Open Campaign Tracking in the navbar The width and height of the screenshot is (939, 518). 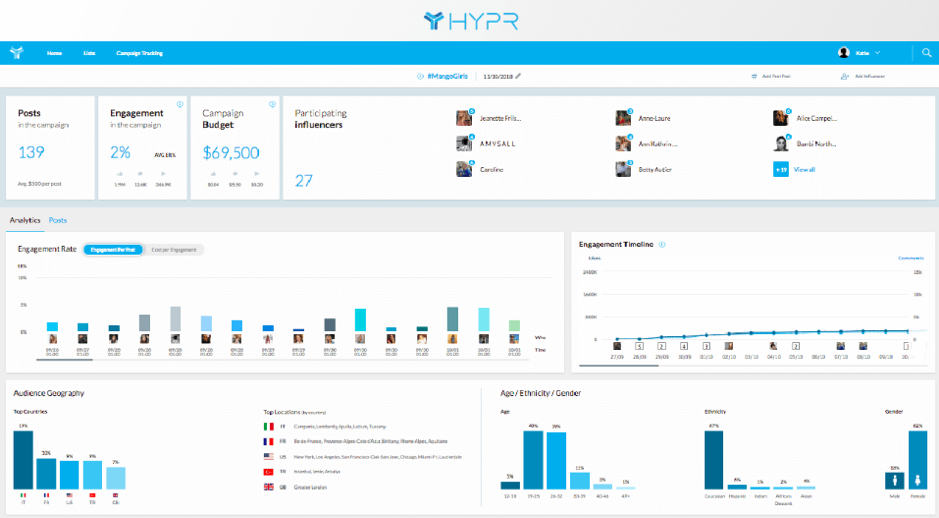tap(140, 53)
